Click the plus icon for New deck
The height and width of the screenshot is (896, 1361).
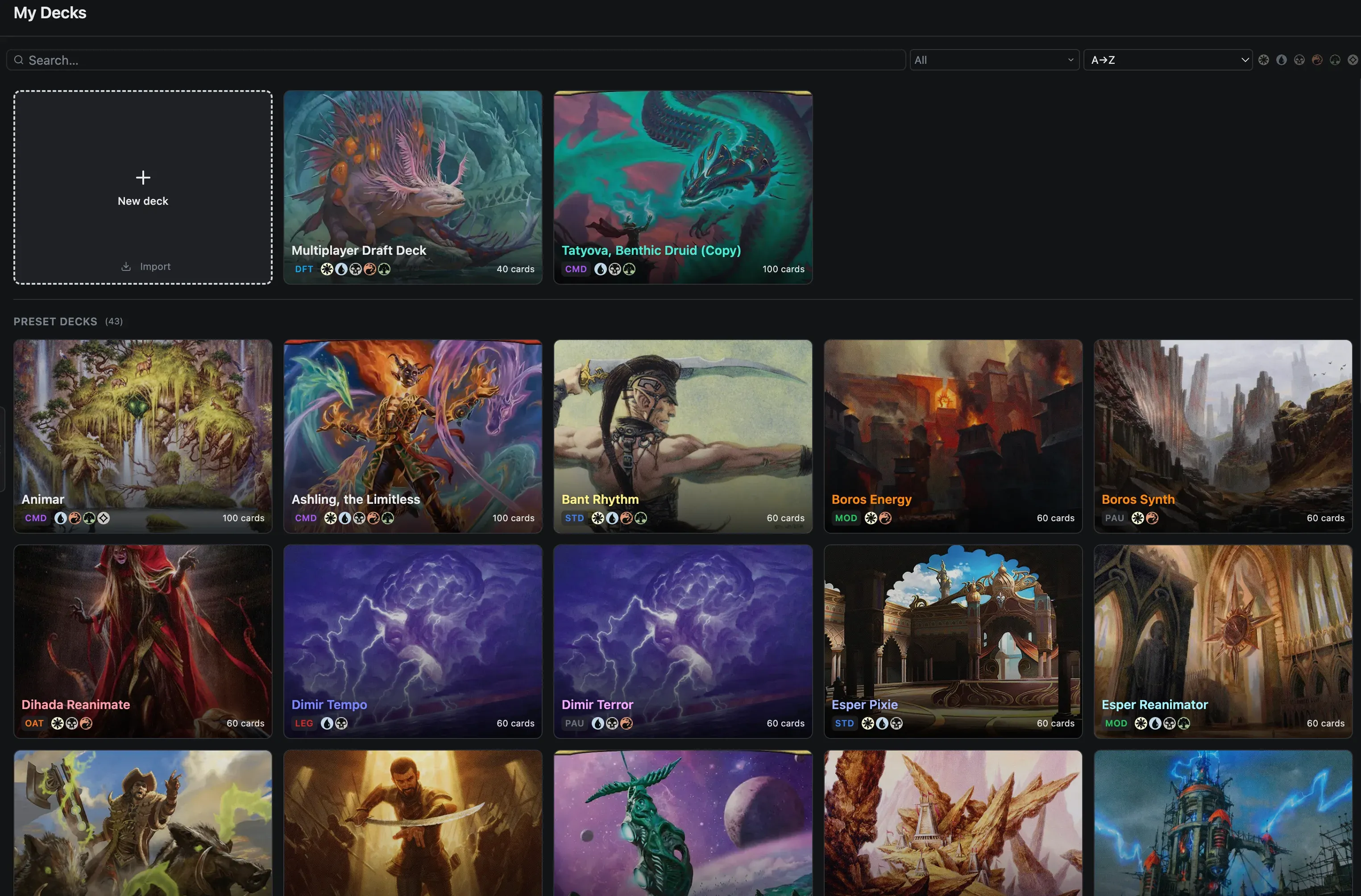pos(143,177)
